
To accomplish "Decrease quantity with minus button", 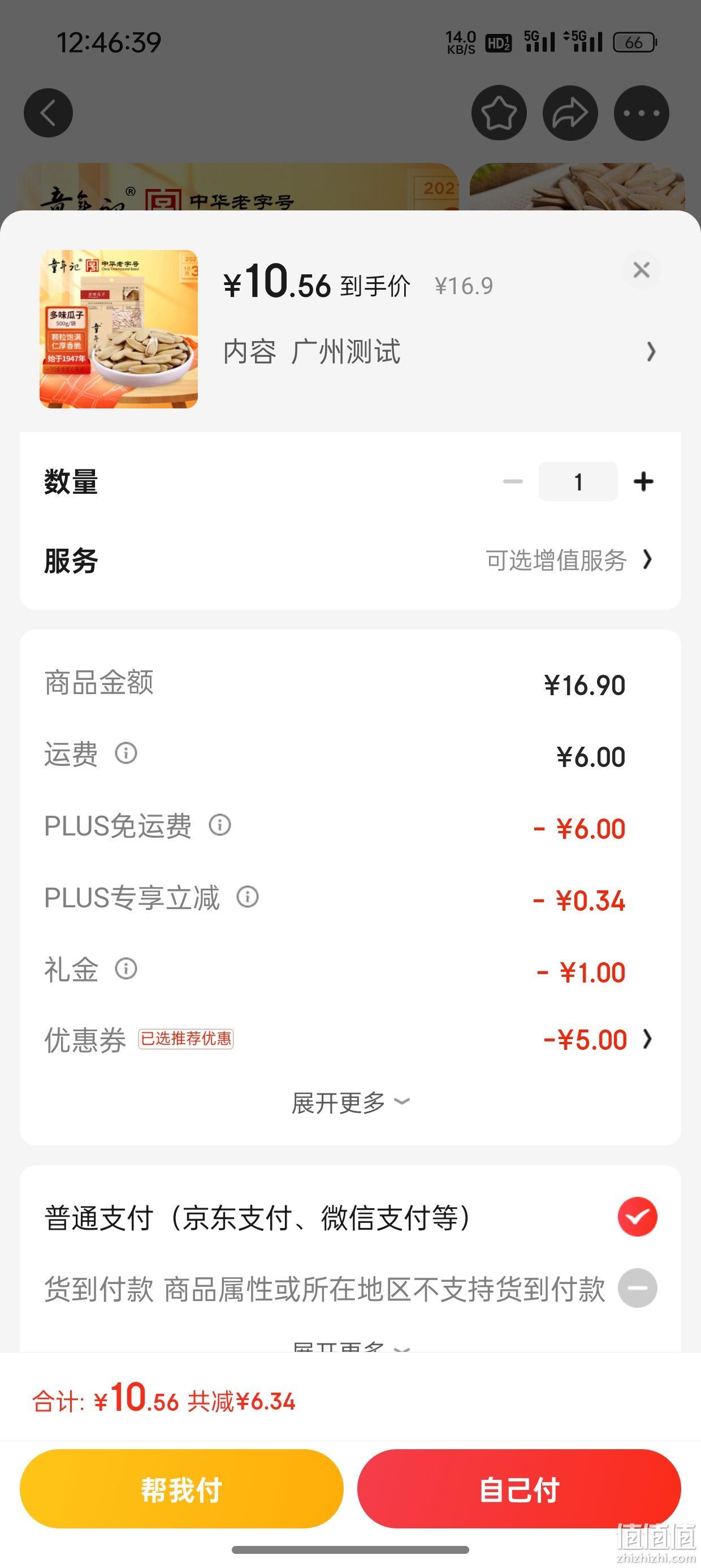I will (x=513, y=481).
